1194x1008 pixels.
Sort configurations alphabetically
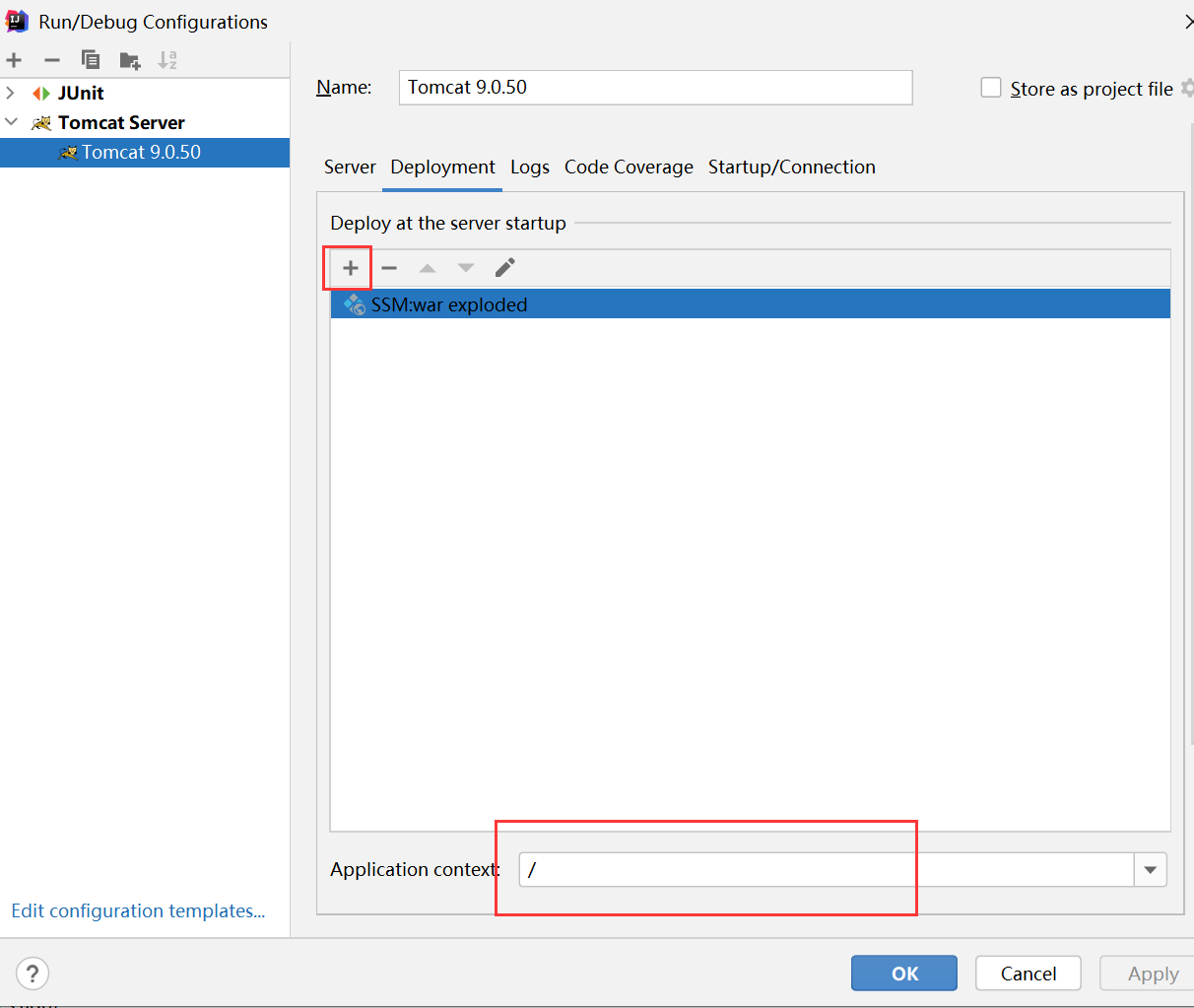pos(167,60)
